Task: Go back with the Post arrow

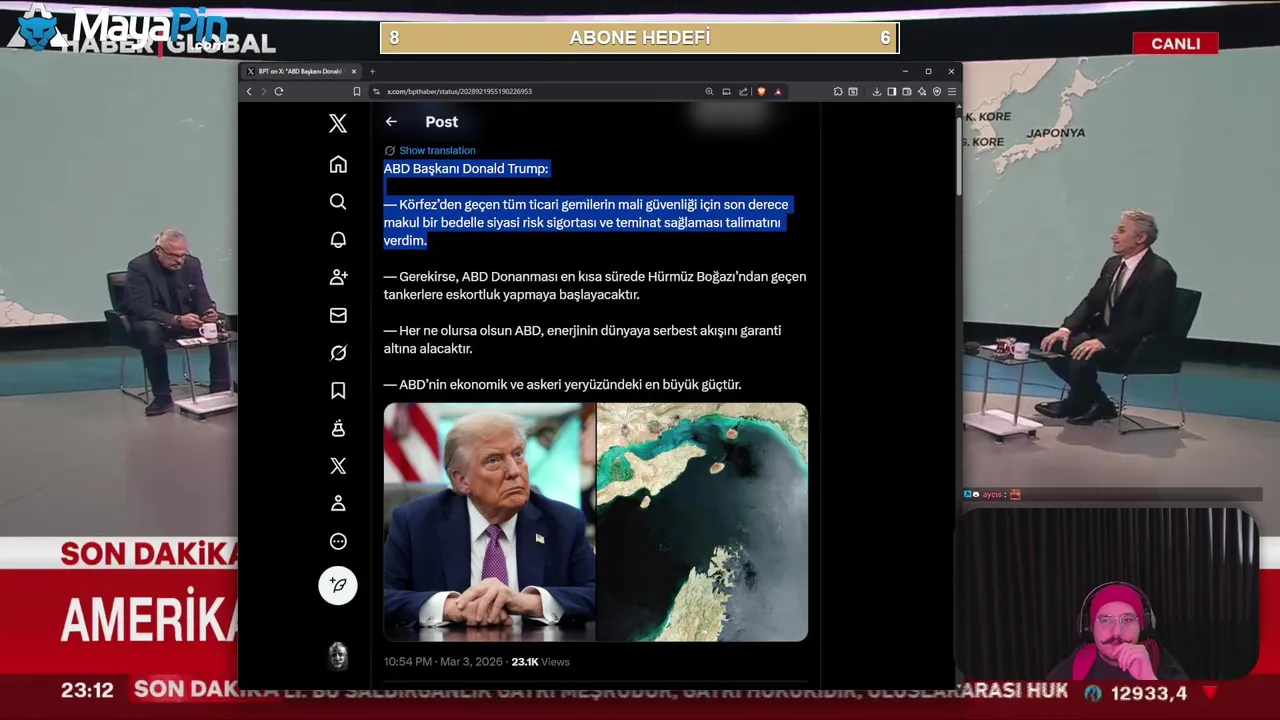Action: (x=391, y=122)
